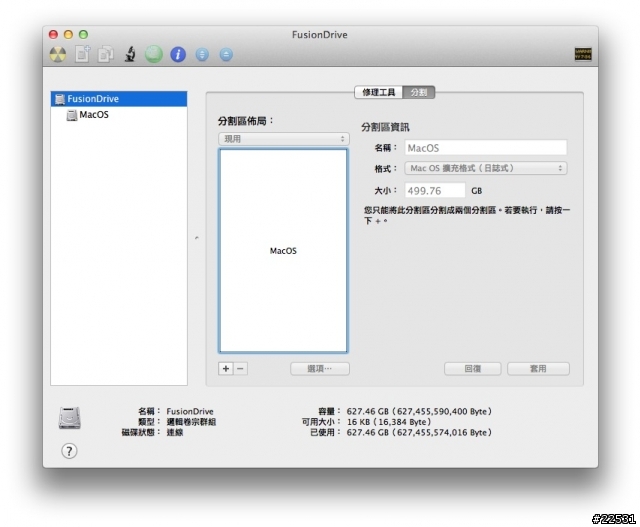
Task: Click the yellow minimize window button
Action: [68, 35]
